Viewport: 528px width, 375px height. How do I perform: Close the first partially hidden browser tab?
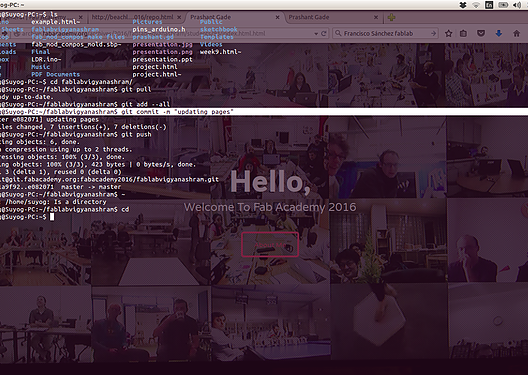pos(80,17)
